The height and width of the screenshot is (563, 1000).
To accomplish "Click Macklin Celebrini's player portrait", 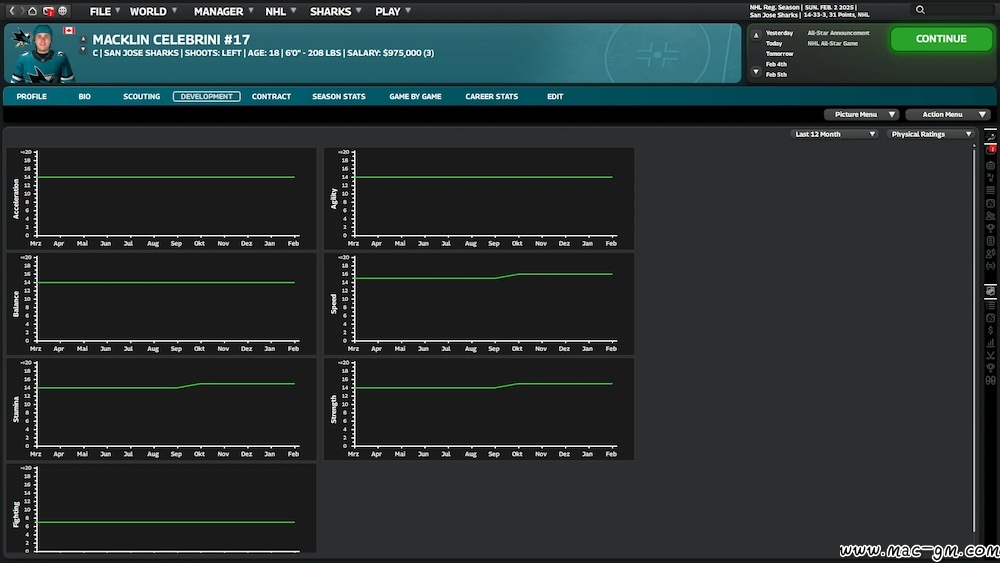I will pos(43,55).
